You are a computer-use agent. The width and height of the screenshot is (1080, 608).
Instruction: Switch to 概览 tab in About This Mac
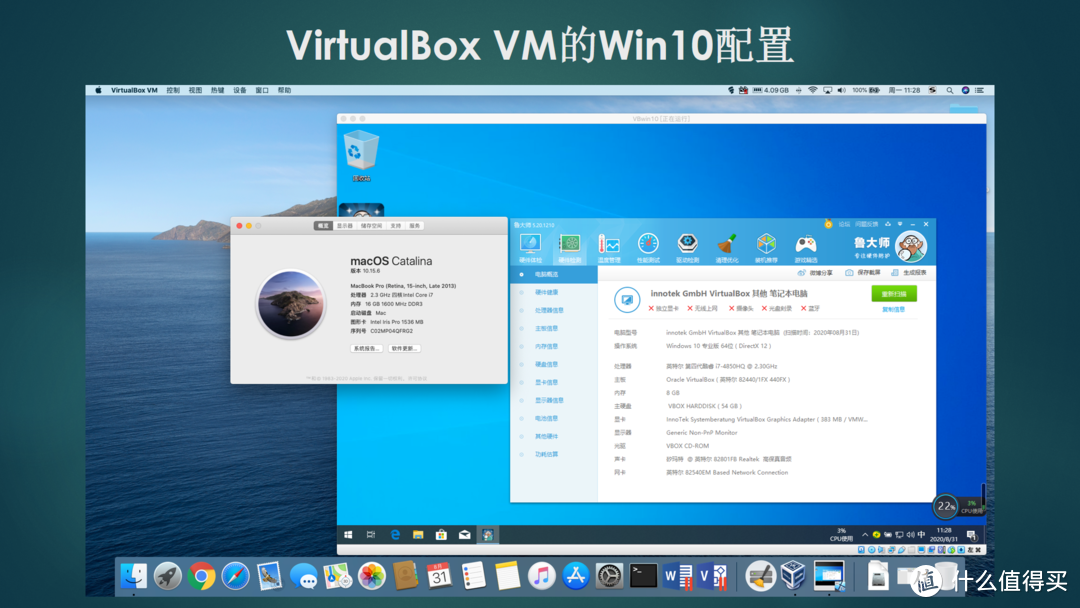[323, 226]
